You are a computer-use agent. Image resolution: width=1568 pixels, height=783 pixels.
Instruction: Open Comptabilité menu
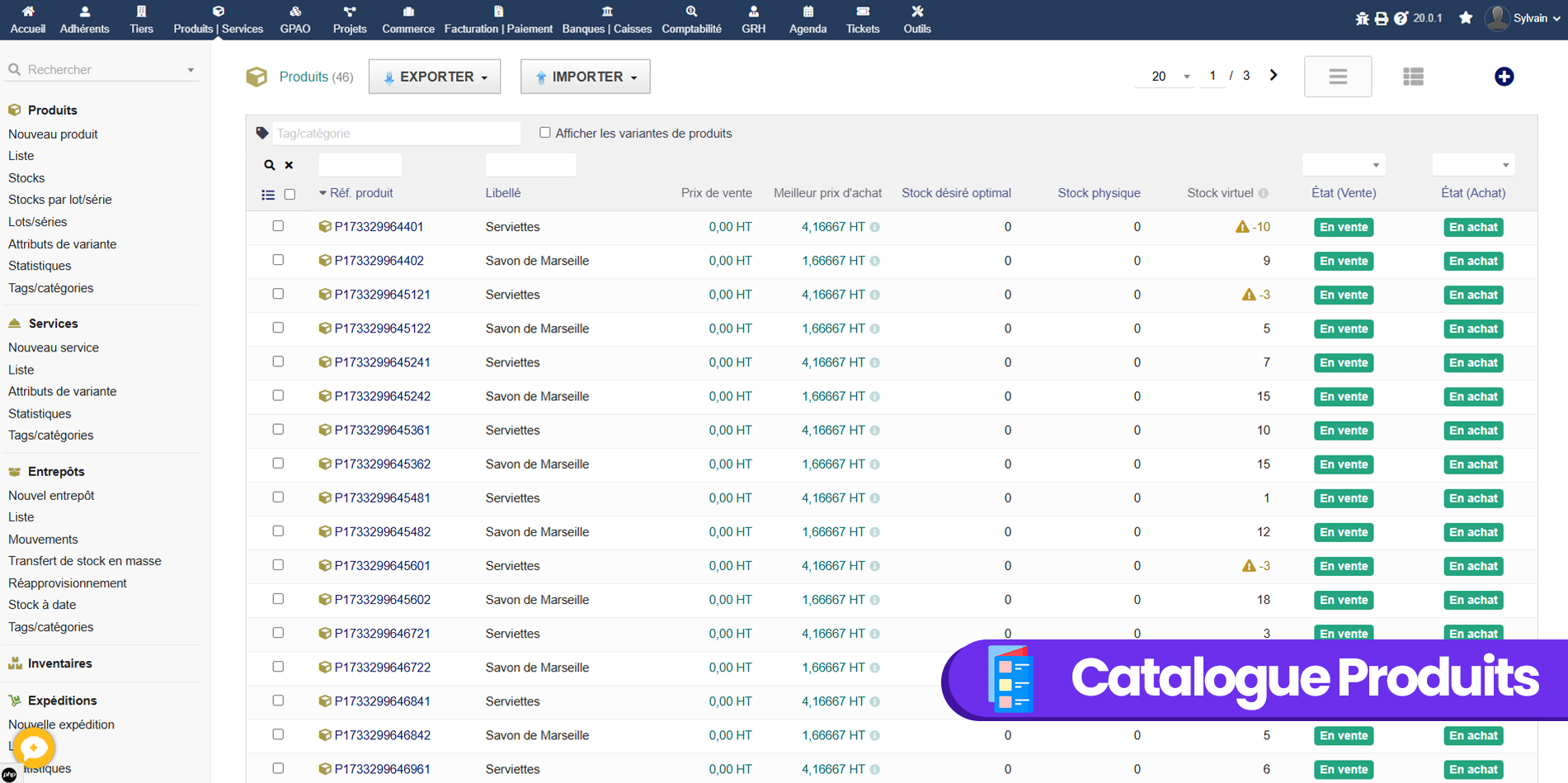coord(691,20)
